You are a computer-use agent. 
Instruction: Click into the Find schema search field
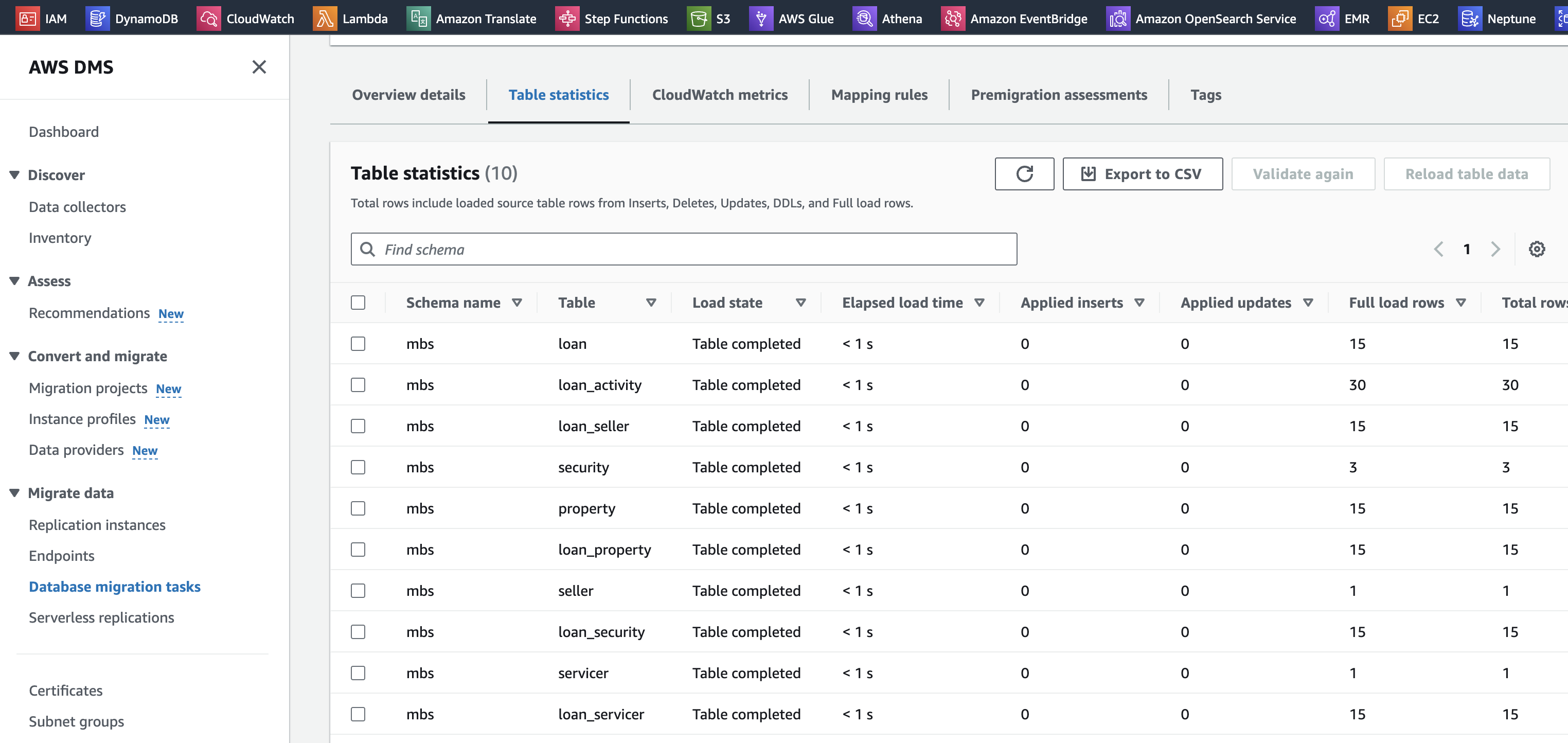tap(683, 250)
